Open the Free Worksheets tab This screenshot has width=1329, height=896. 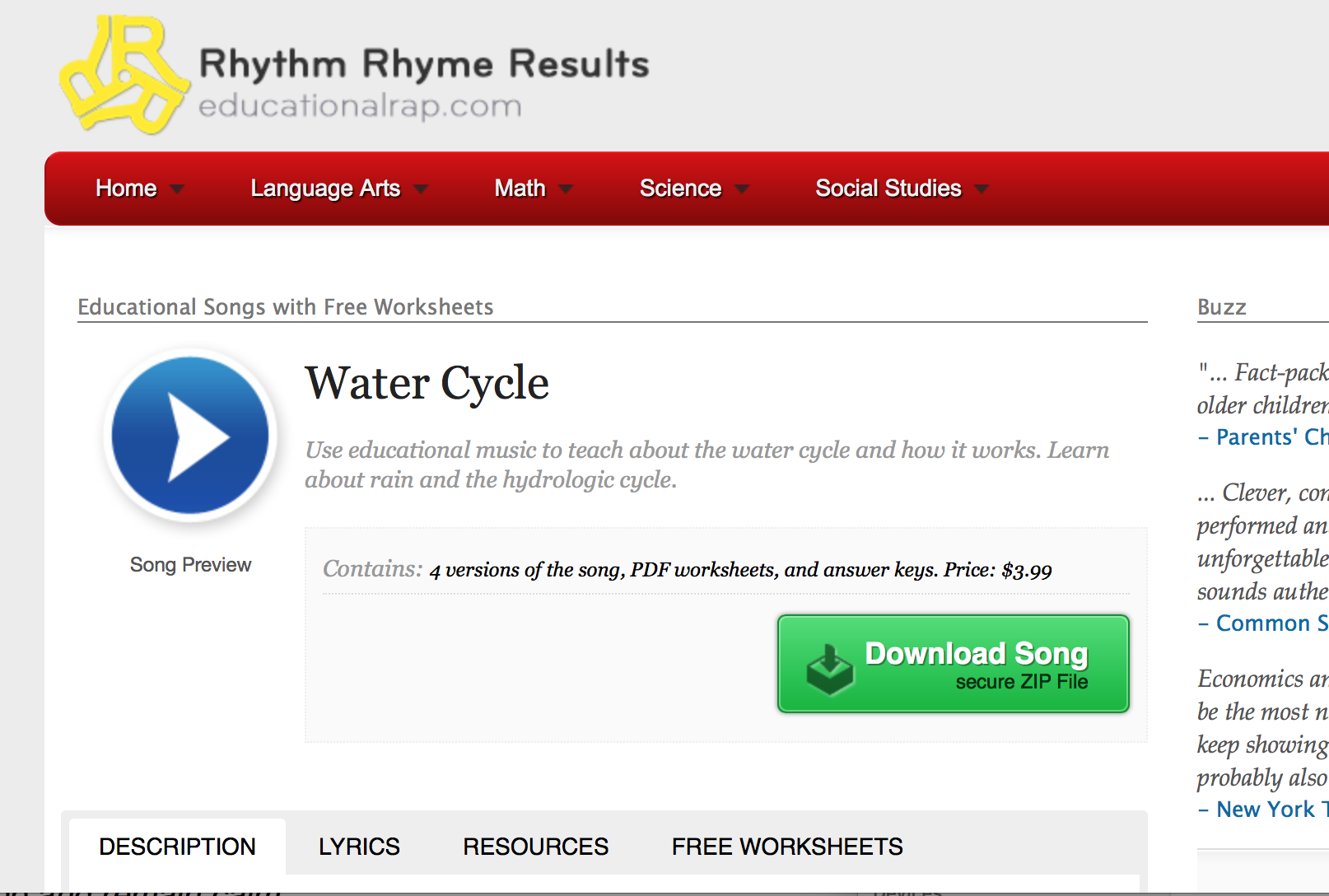[x=787, y=847]
